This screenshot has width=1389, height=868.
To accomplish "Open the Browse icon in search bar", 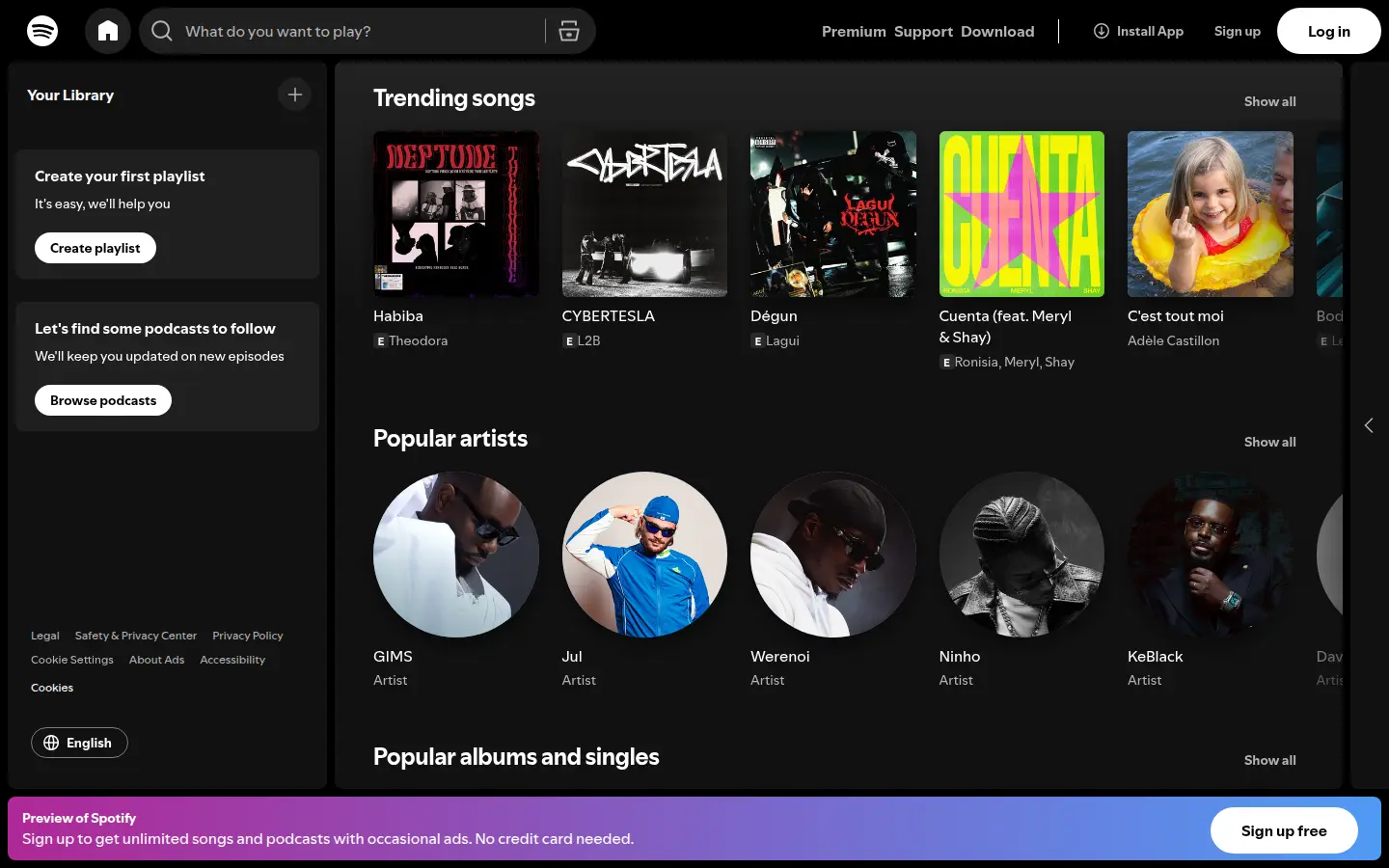I will coord(569,31).
